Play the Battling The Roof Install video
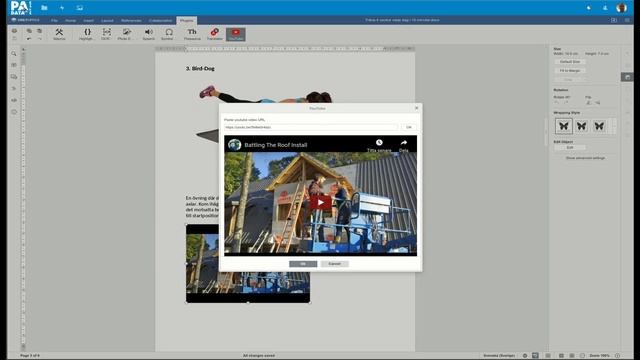The image size is (640, 360). pyautogui.click(x=321, y=202)
